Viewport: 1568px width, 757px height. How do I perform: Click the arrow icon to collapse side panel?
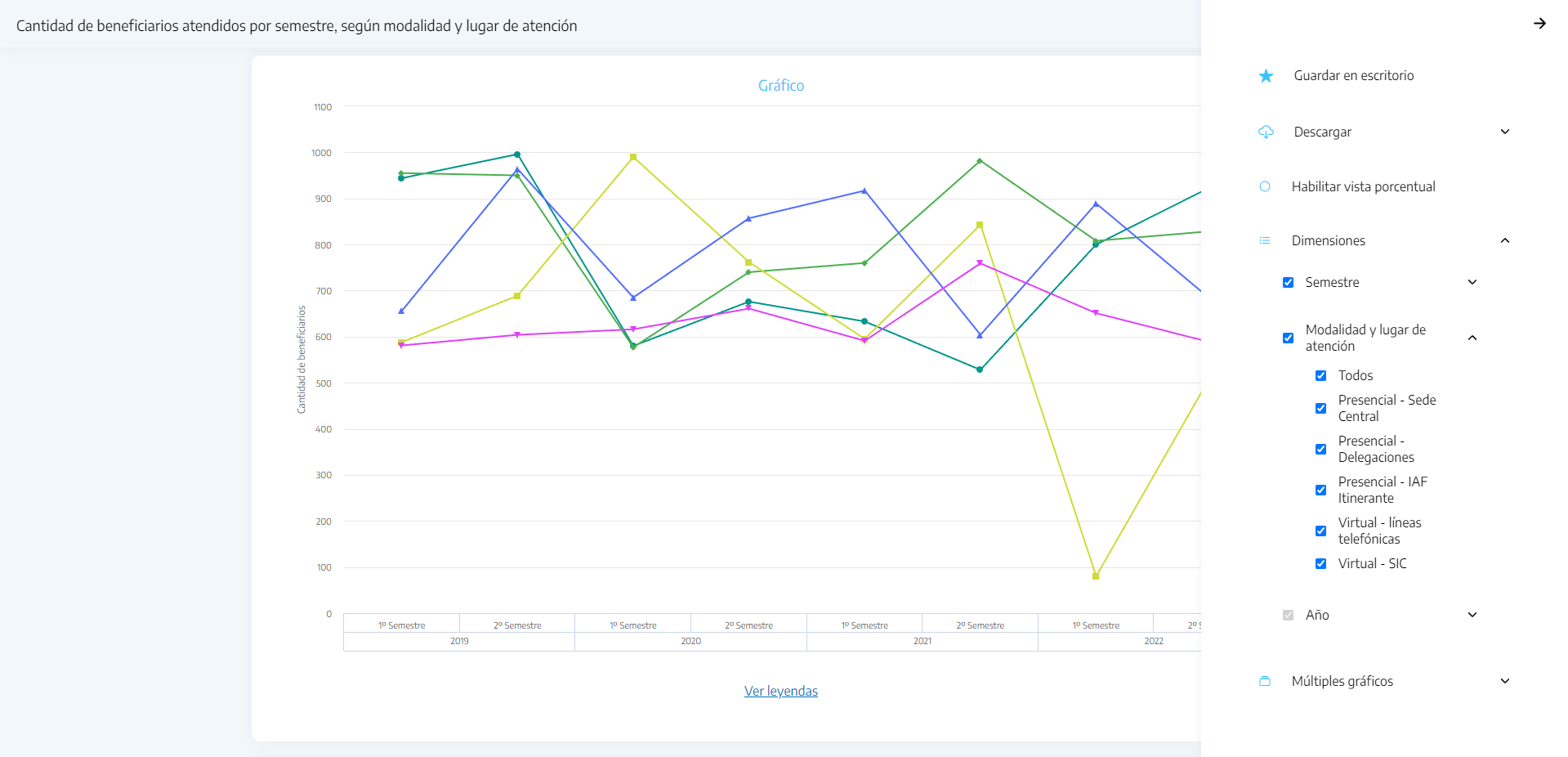point(1539,24)
